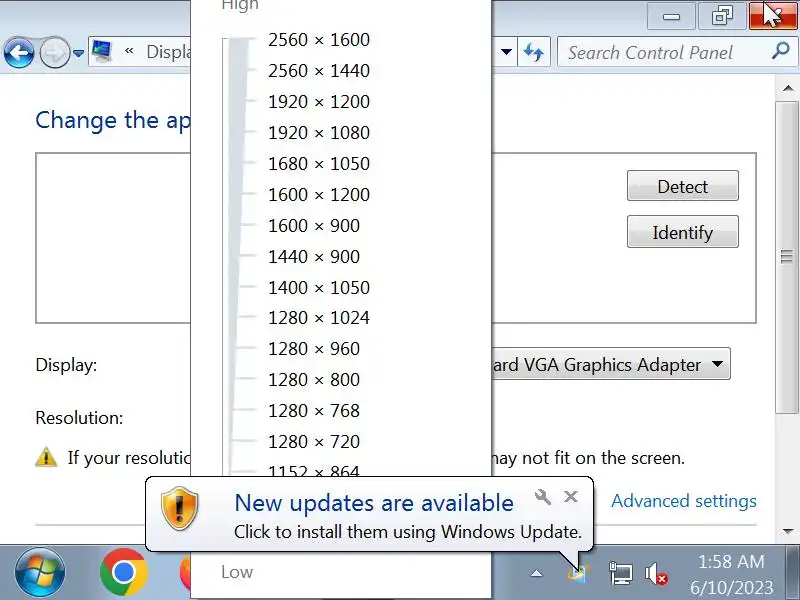The height and width of the screenshot is (600, 800).
Task: Close the Windows Update balloon
Action: click(x=571, y=496)
